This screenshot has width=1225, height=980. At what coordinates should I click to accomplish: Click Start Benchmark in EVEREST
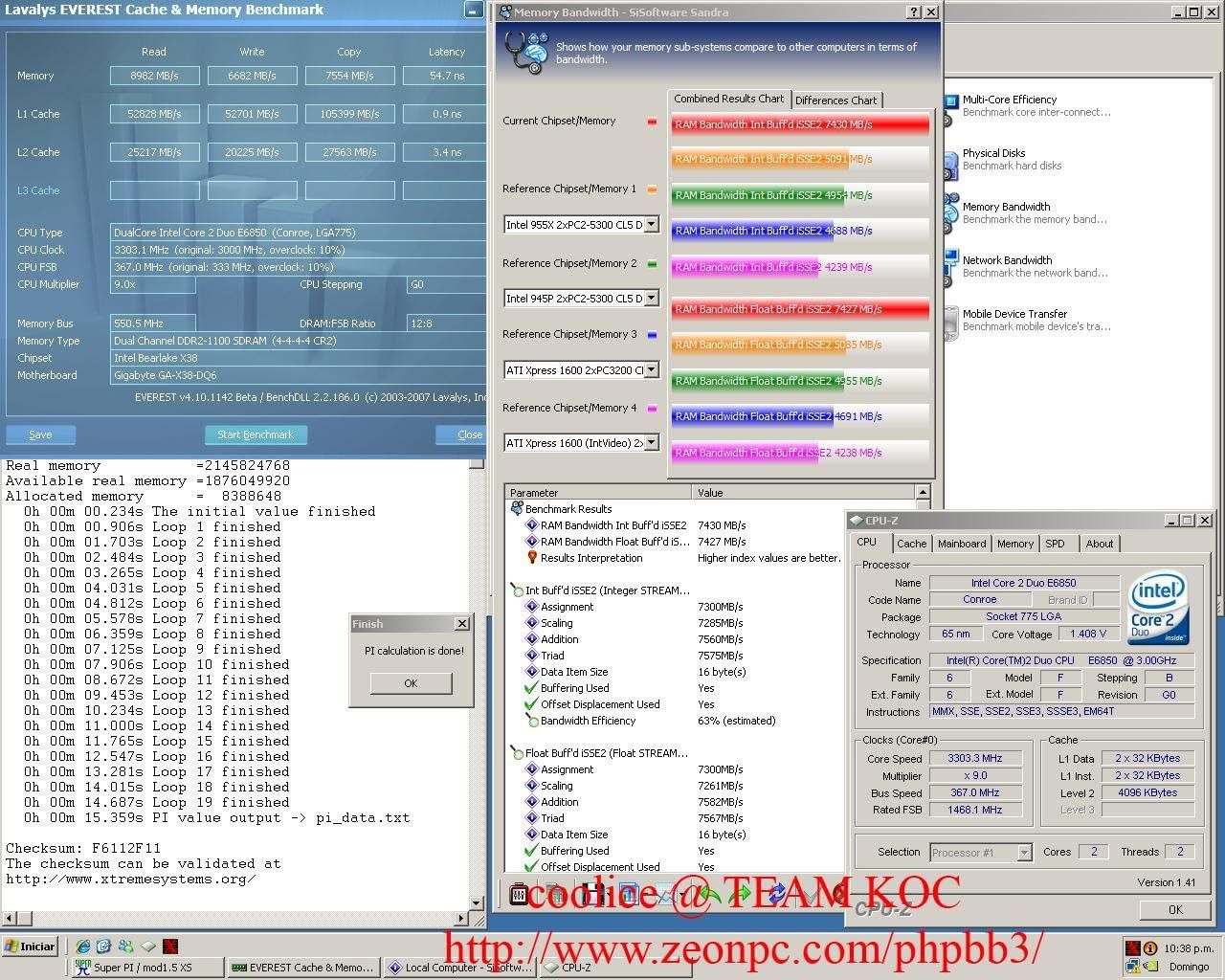click(256, 434)
